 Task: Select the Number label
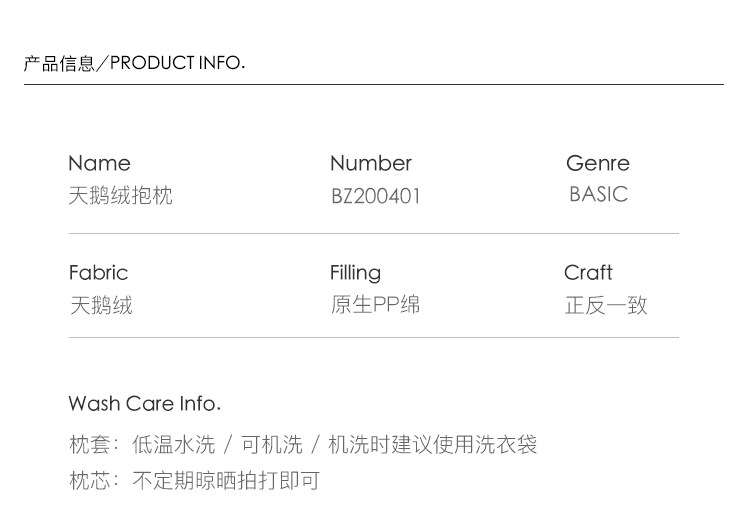pyautogui.click(x=370, y=163)
